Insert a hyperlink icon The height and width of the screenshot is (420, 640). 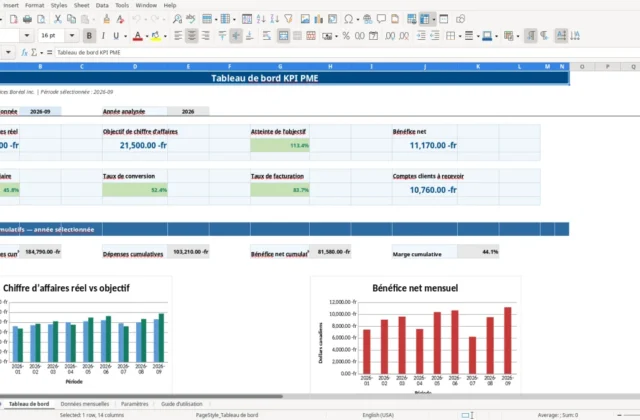(367, 19)
